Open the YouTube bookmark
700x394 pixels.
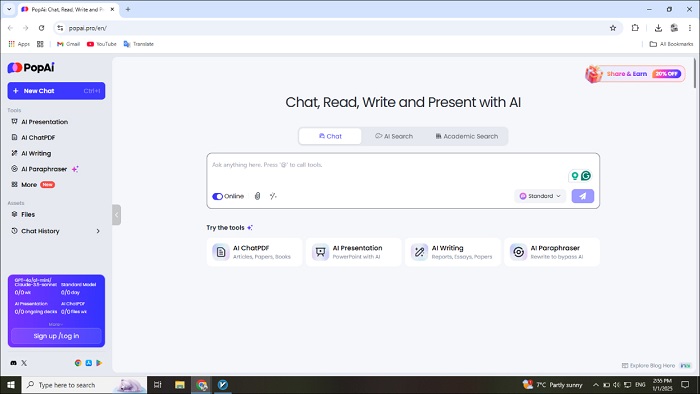coord(102,44)
